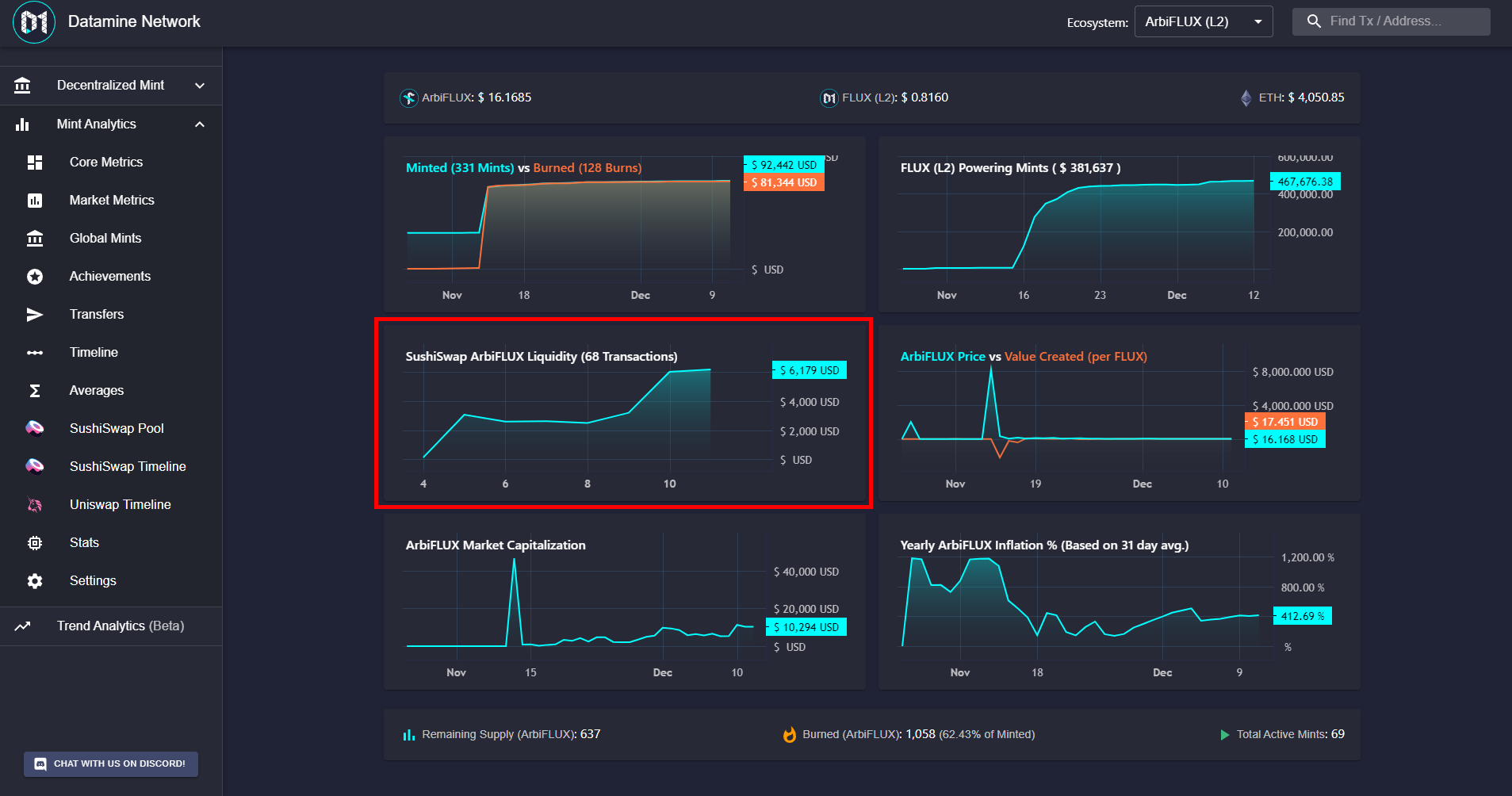Open Achievements section
Image resolution: width=1512 pixels, height=796 pixels.
pos(111,277)
